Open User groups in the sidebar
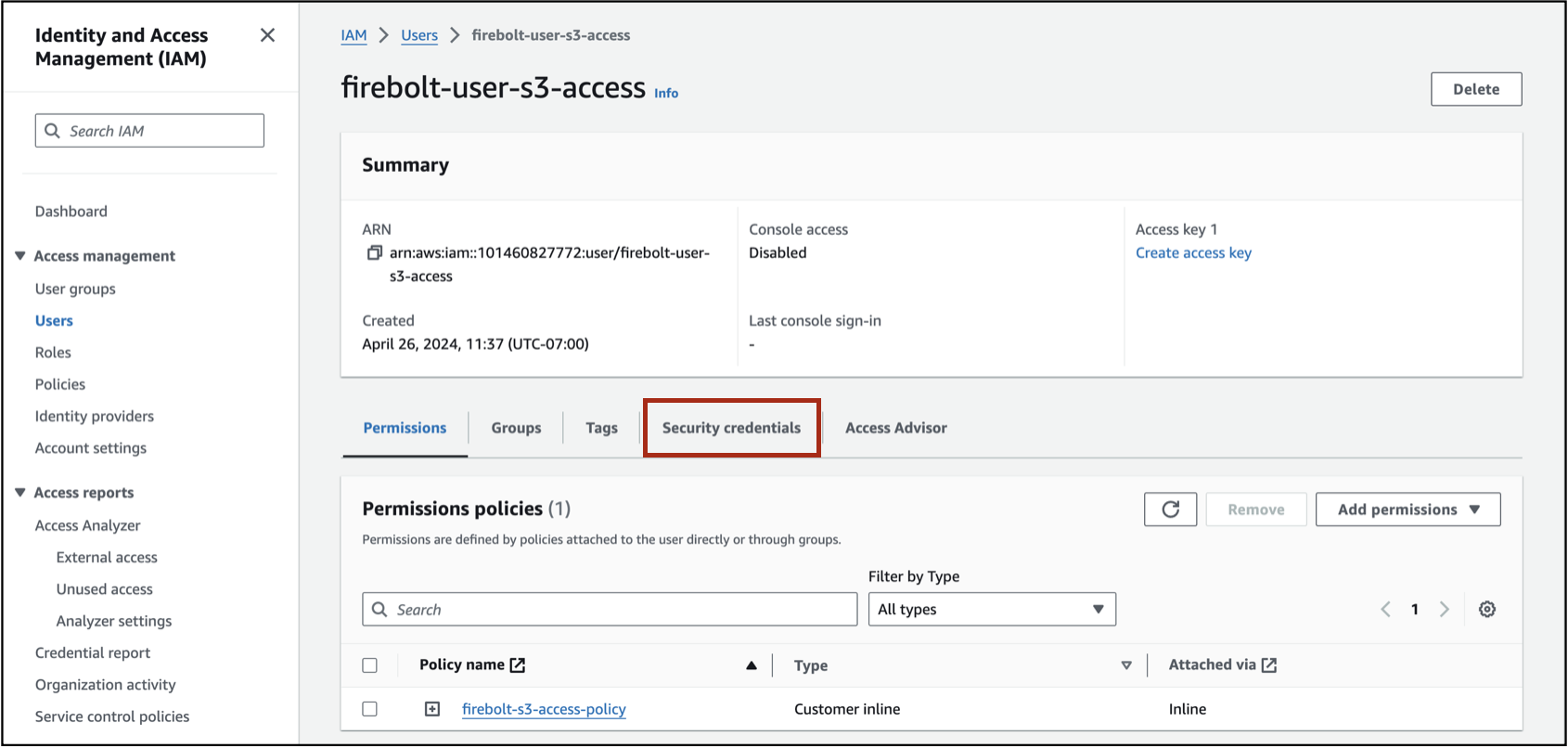This screenshot has width=1568, height=748. click(x=75, y=289)
